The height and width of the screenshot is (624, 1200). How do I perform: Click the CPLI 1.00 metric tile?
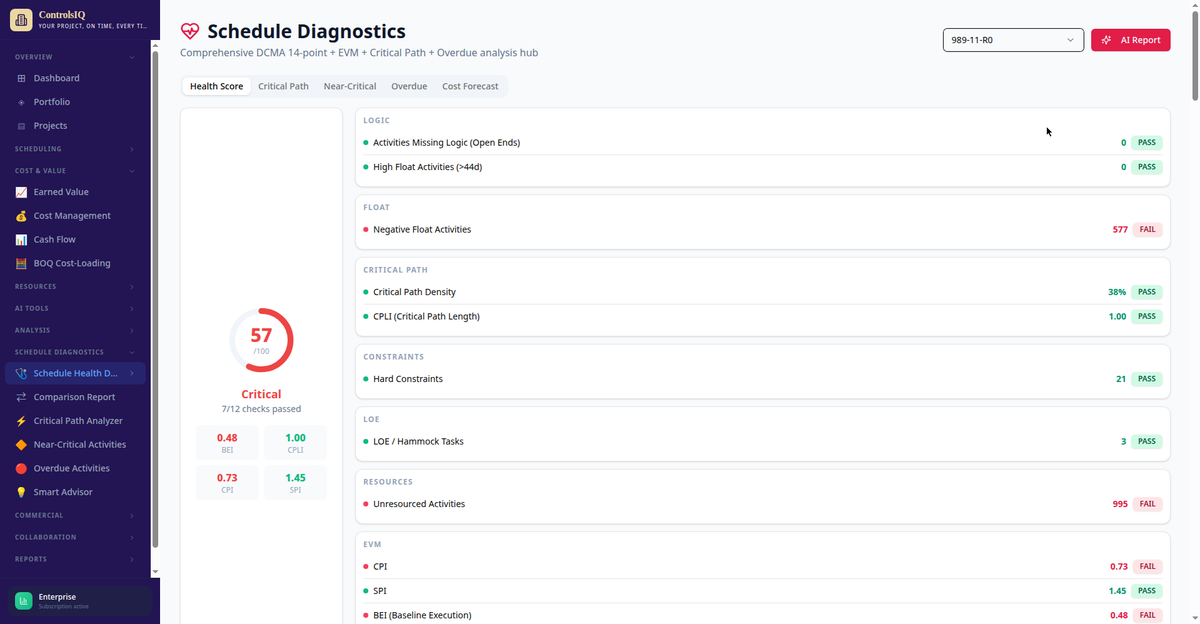pyautogui.click(x=295, y=444)
